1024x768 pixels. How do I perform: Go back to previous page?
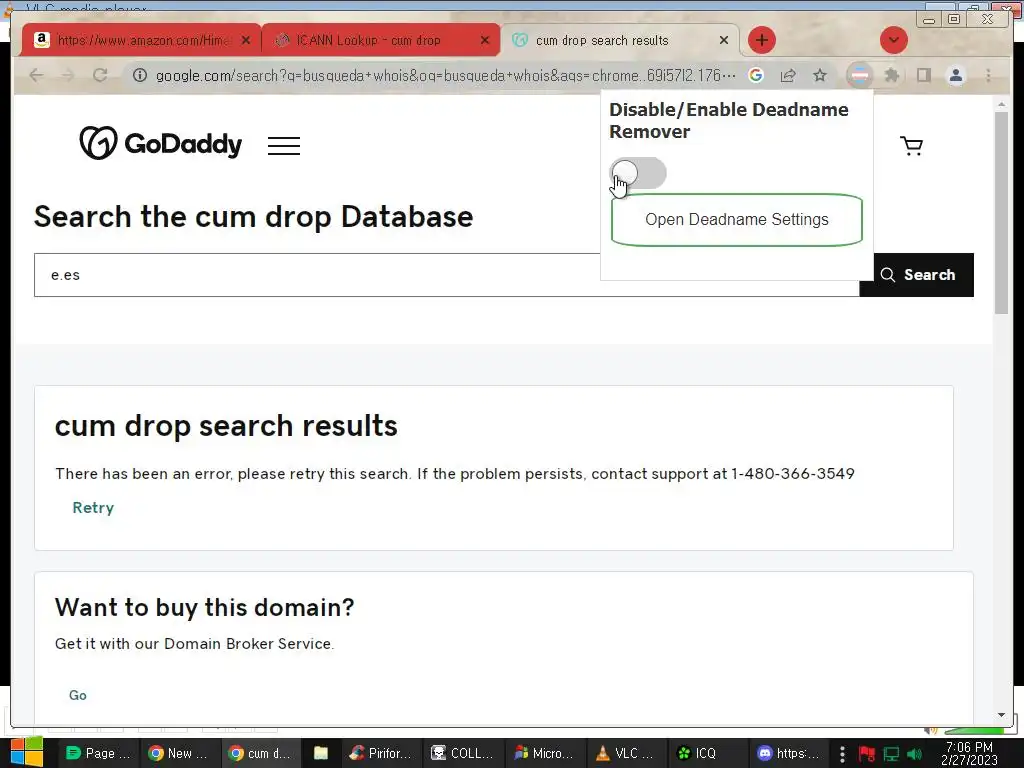pyautogui.click(x=37, y=76)
